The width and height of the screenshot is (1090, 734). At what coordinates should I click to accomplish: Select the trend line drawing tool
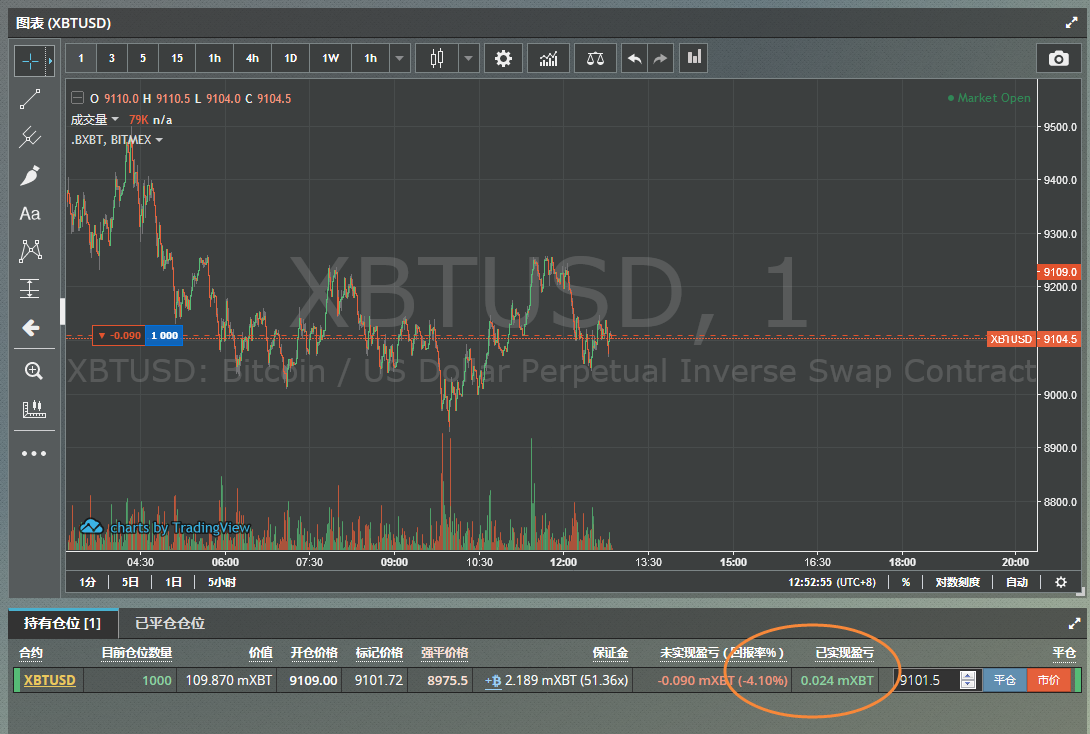click(x=30, y=99)
